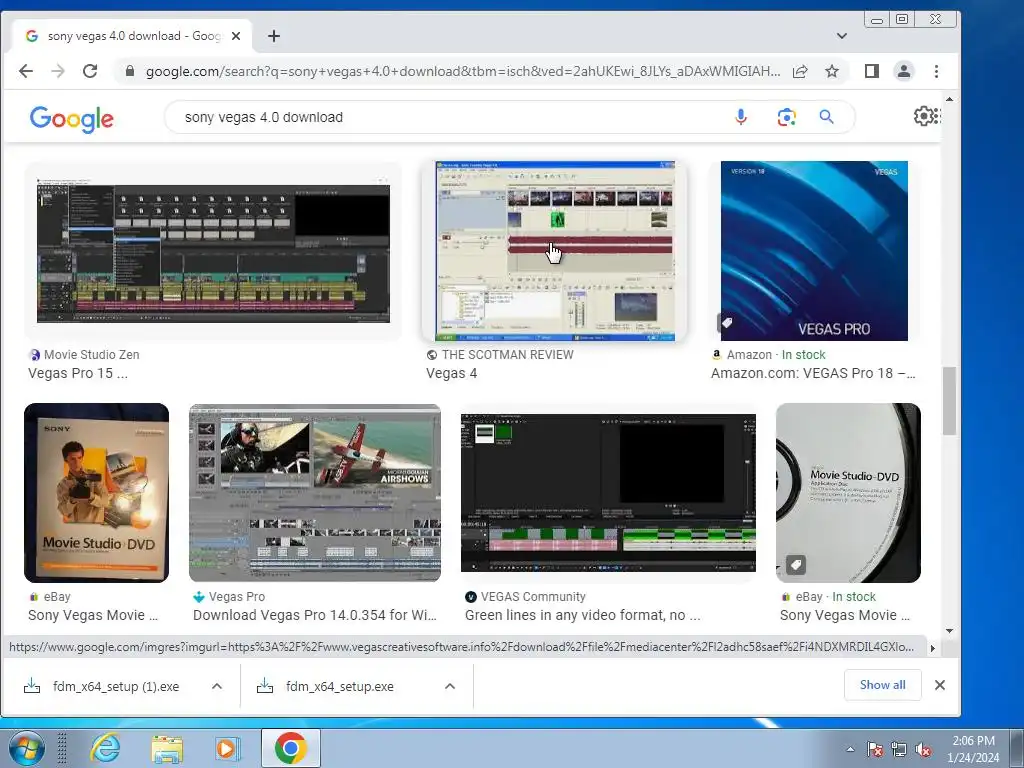
Task: Bookmark this page with the star icon
Action: pyautogui.click(x=831, y=71)
